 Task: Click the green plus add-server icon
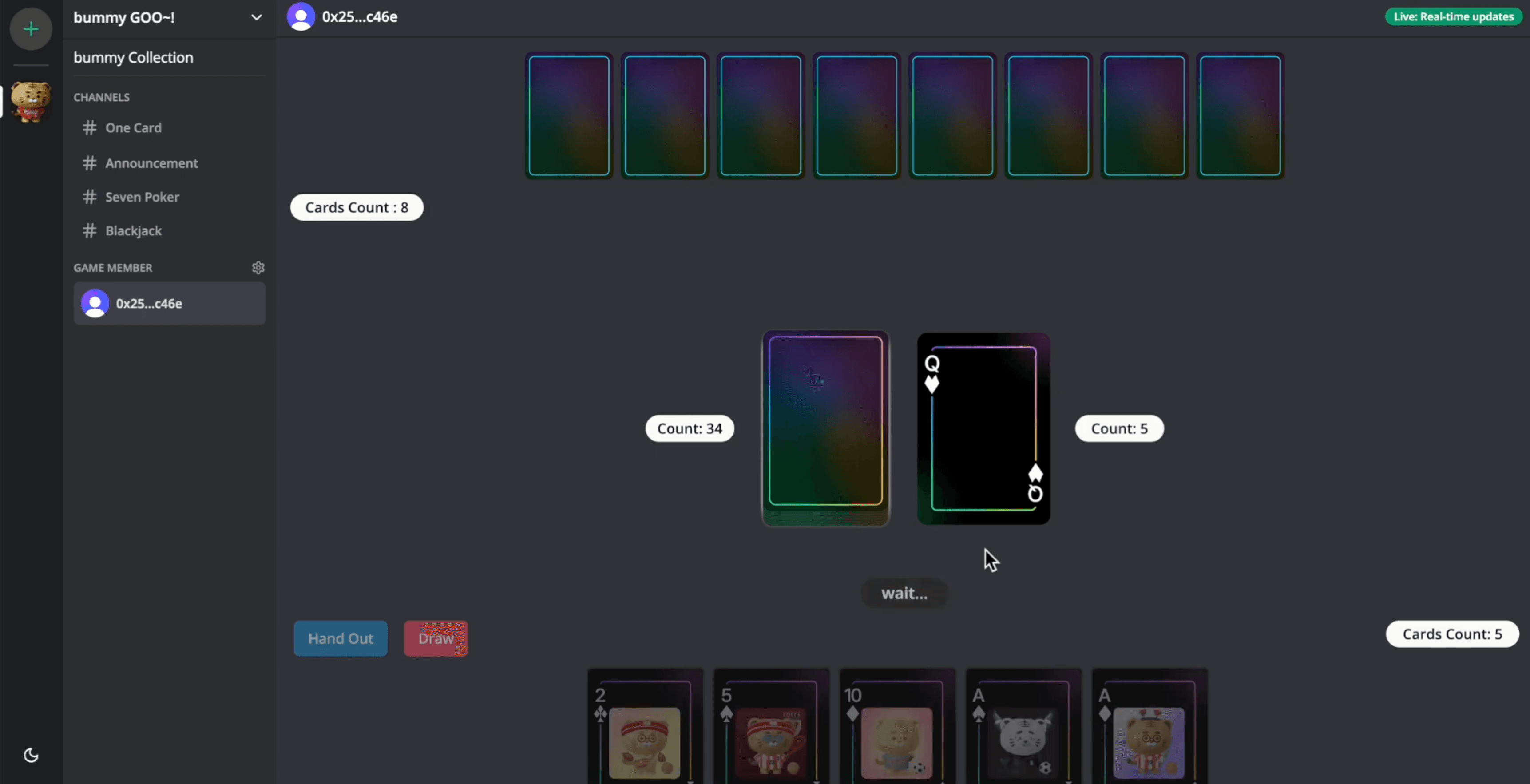point(31,28)
